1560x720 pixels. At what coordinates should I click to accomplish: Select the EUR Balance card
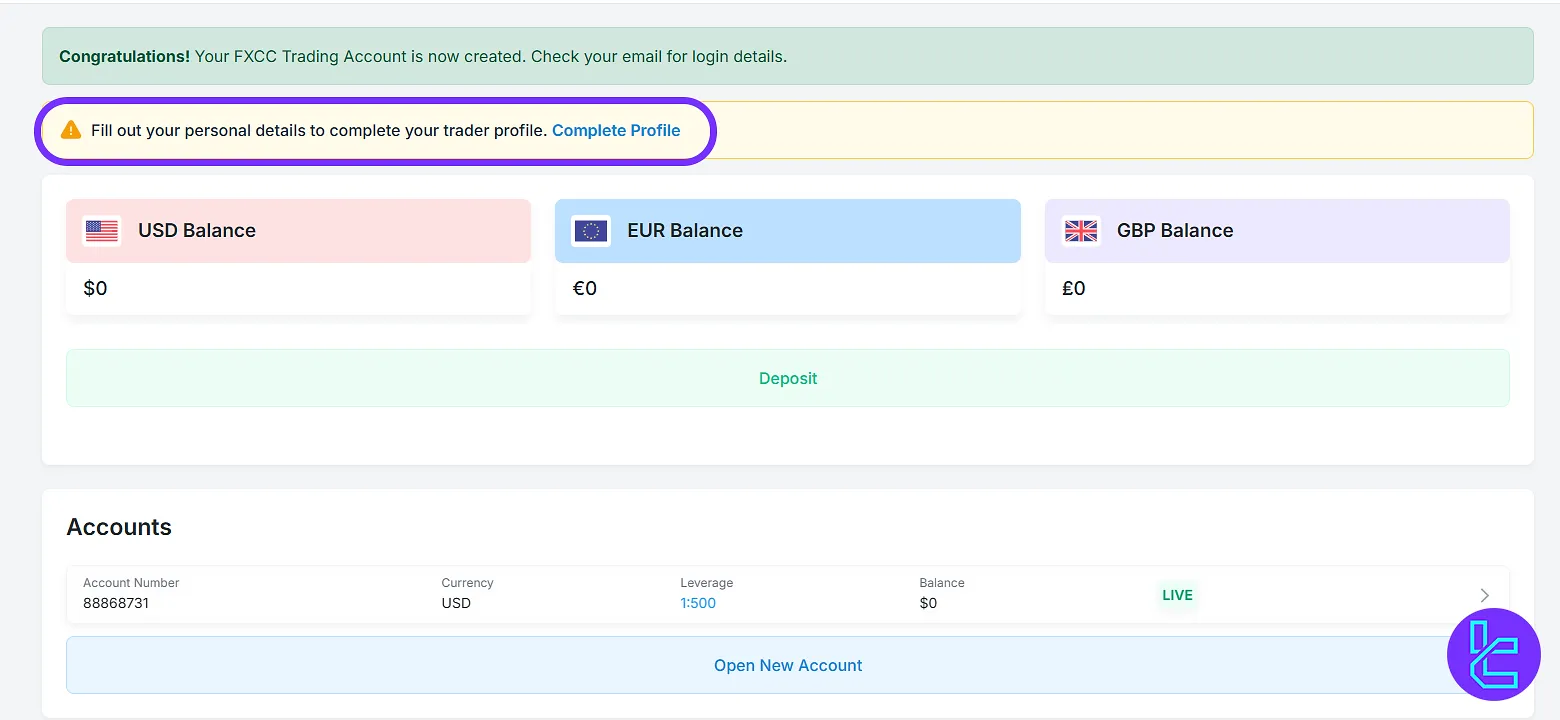[x=787, y=255]
